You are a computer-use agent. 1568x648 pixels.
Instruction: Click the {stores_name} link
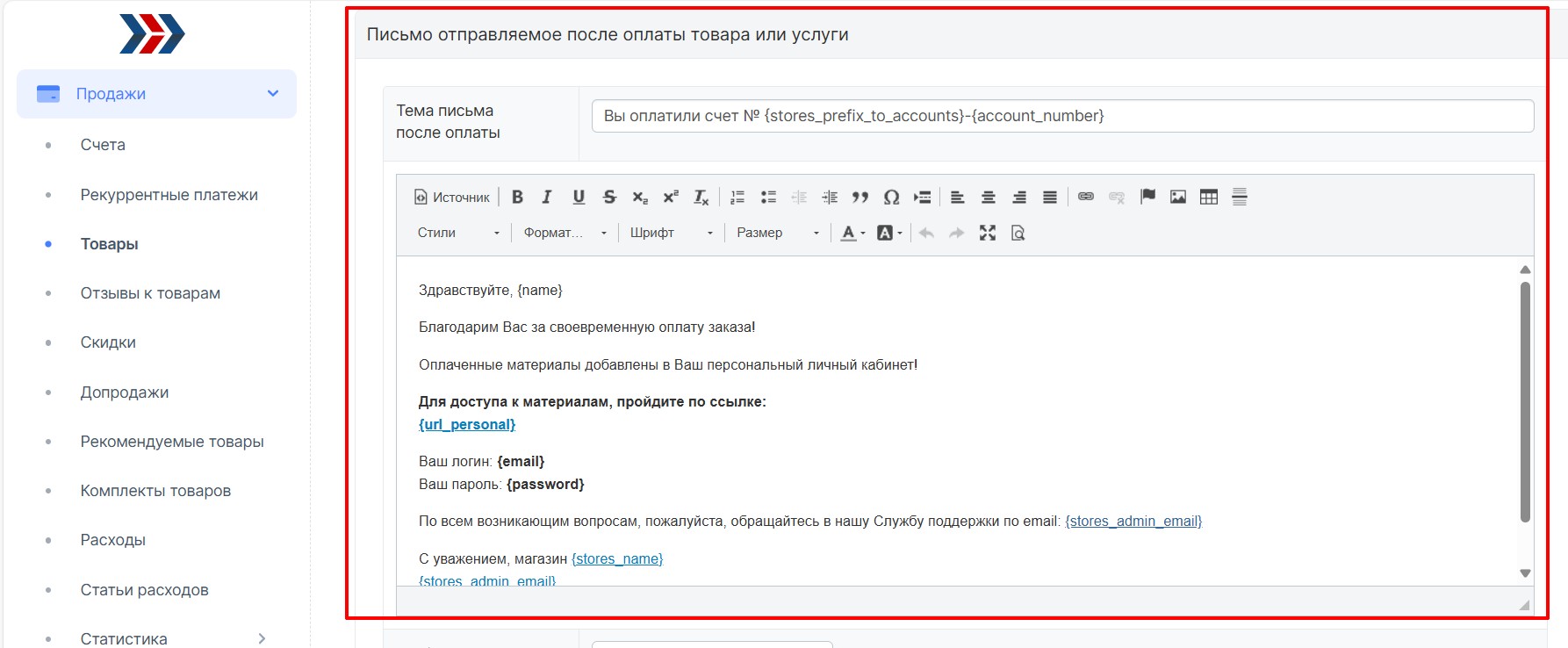[x=617, y=558]
